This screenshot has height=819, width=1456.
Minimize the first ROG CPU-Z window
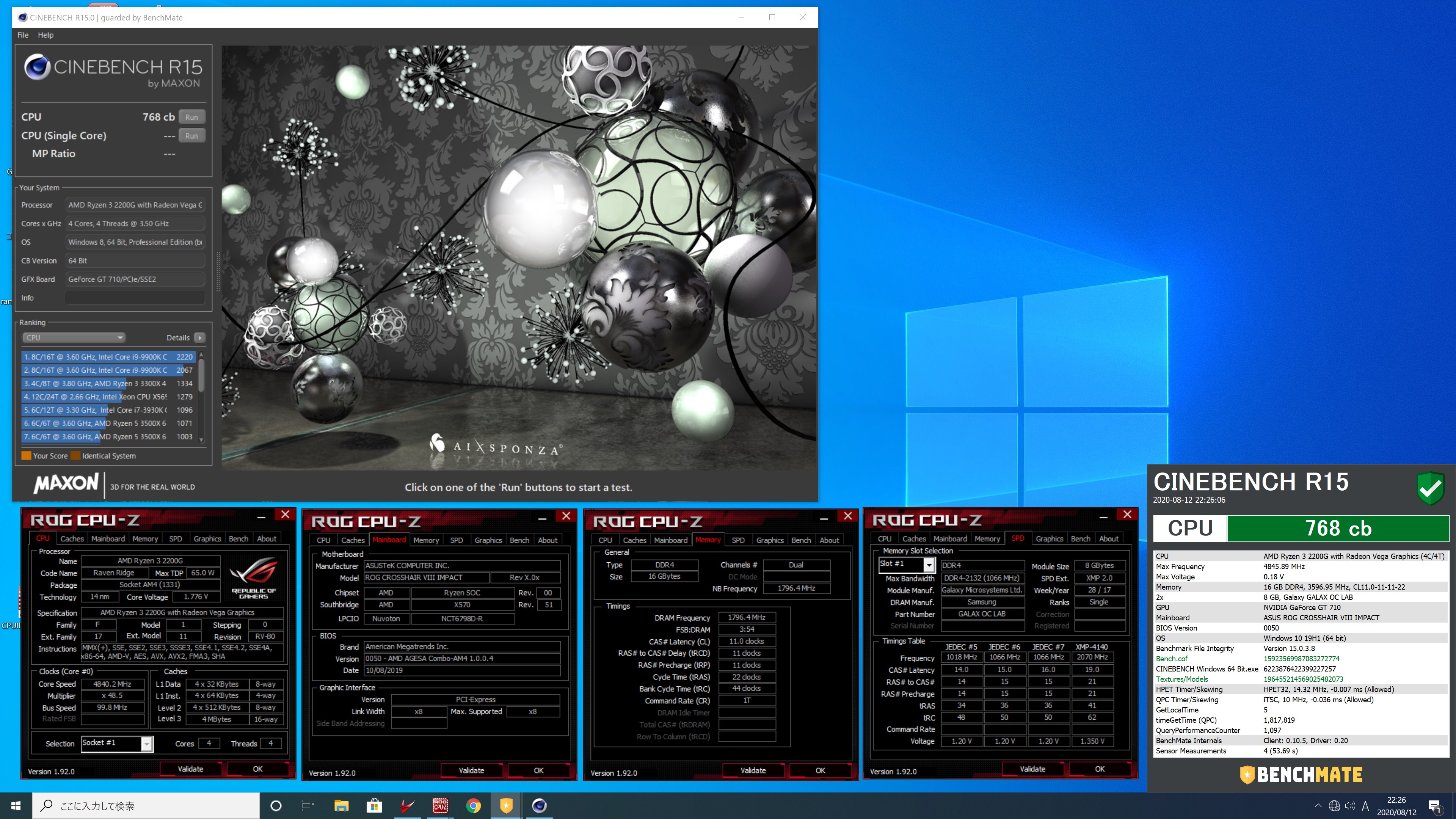261,516
